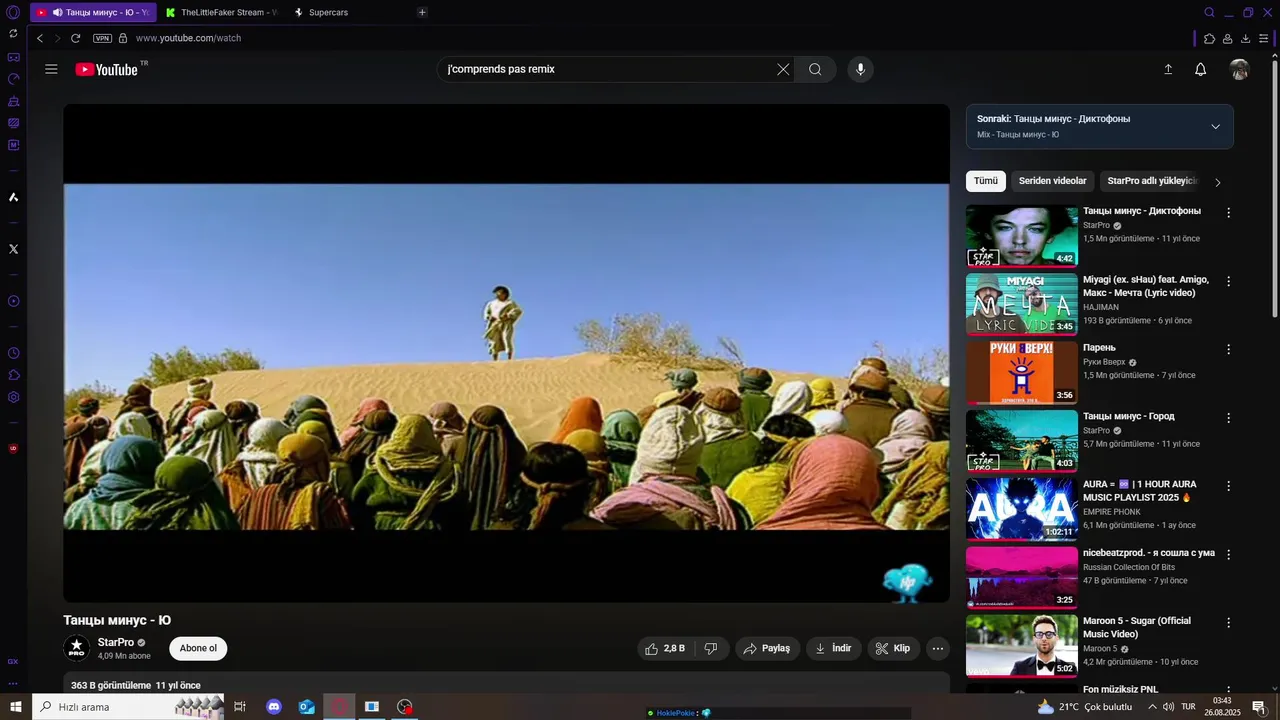
Task: Open the browser extensions cube icon
Action: point(1209,38)
